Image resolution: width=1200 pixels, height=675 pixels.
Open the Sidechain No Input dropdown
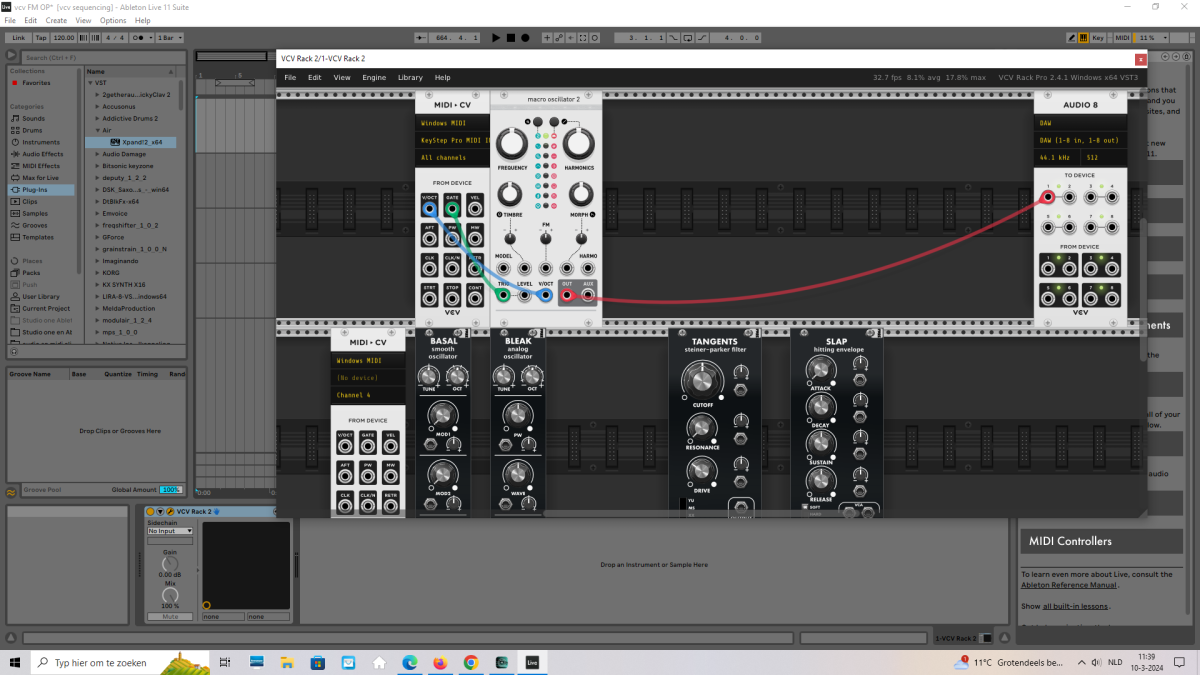pyautogui.click(x=170, y=531)
